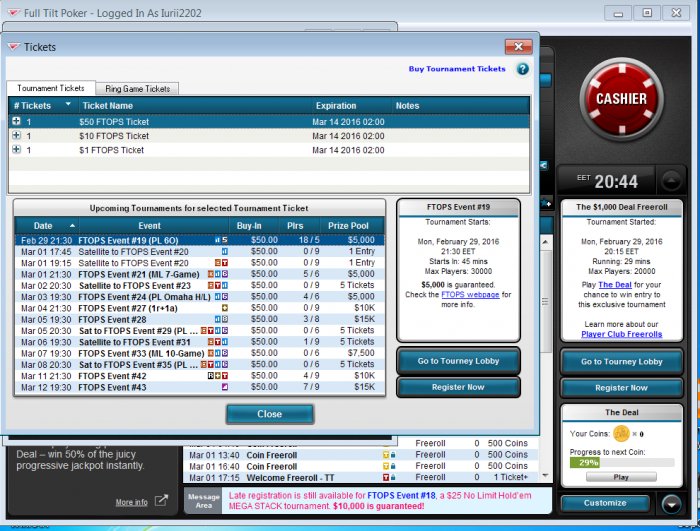This screenshot has height=531, width=700.
Task: Switch to Tournament Tickets tab
Action: pyautogui.click(x=51, y=88)
